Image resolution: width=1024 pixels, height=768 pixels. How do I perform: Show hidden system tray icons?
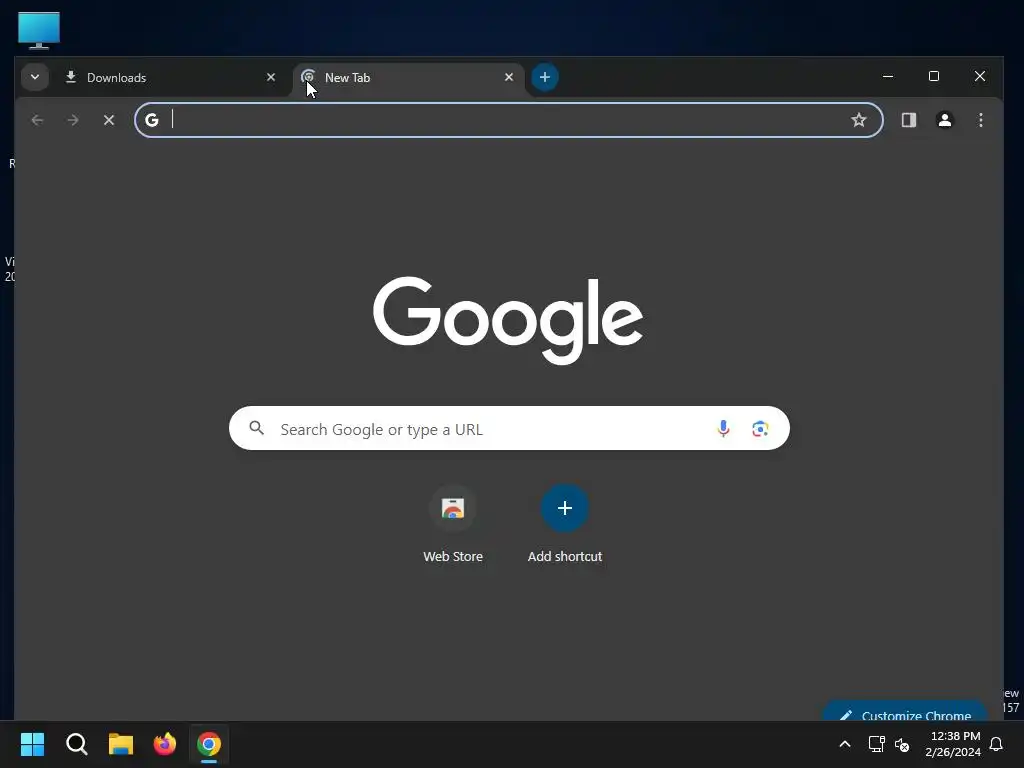coord(844,744)
